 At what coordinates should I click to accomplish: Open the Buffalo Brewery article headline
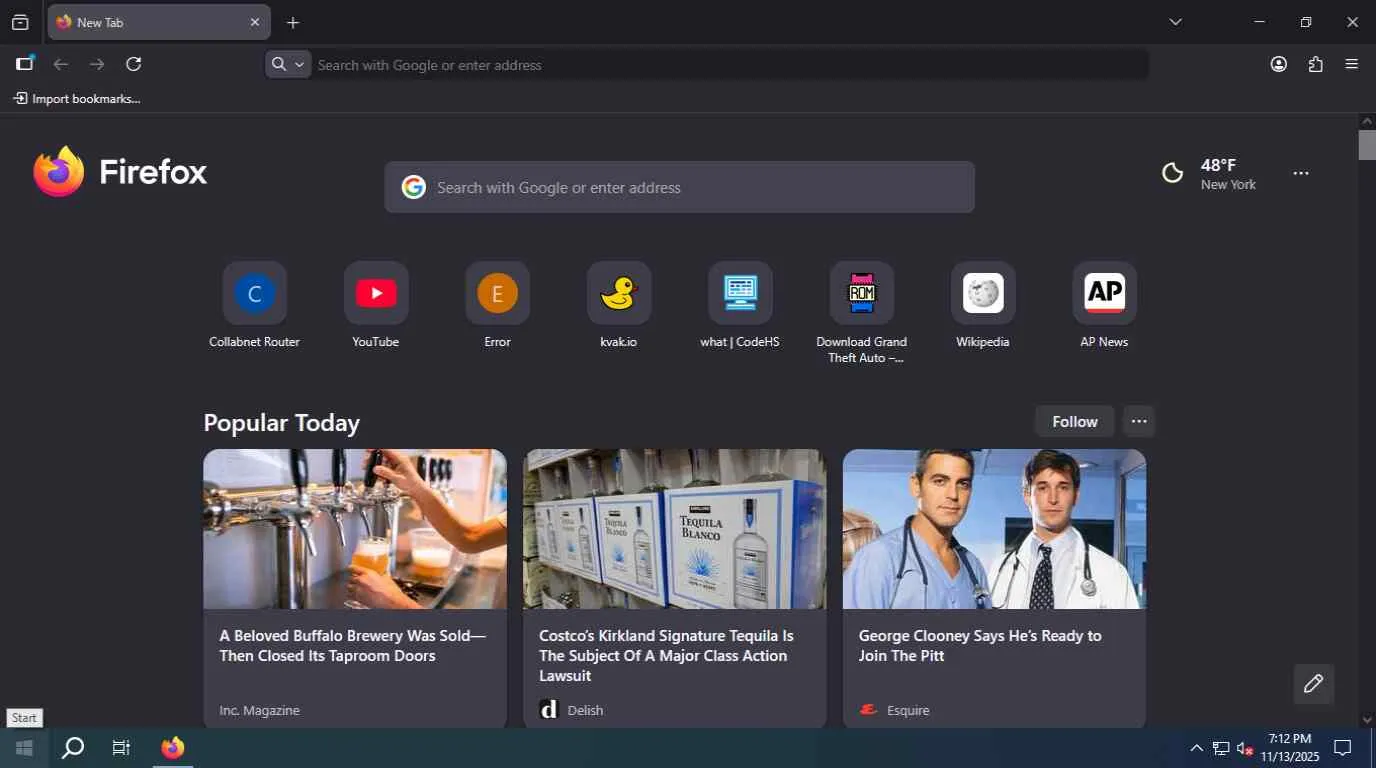[353, 646]
